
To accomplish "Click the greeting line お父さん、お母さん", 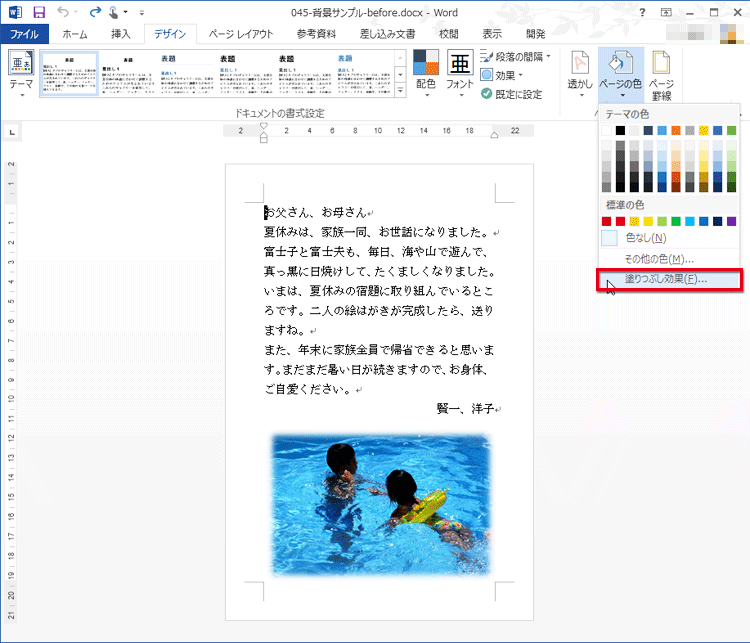I will [x=318, y=212].
